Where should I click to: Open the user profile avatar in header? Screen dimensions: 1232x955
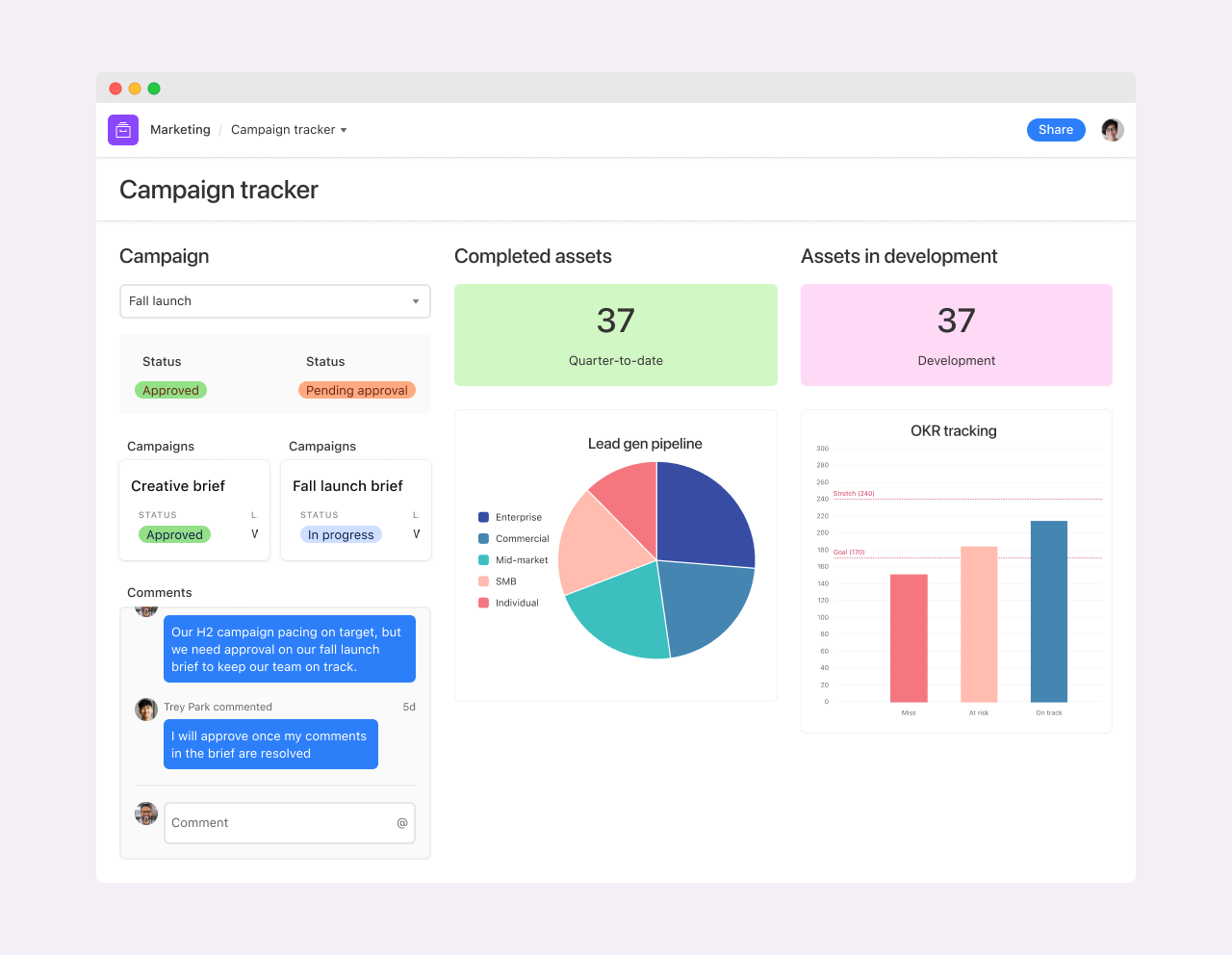coord(1113,130)
